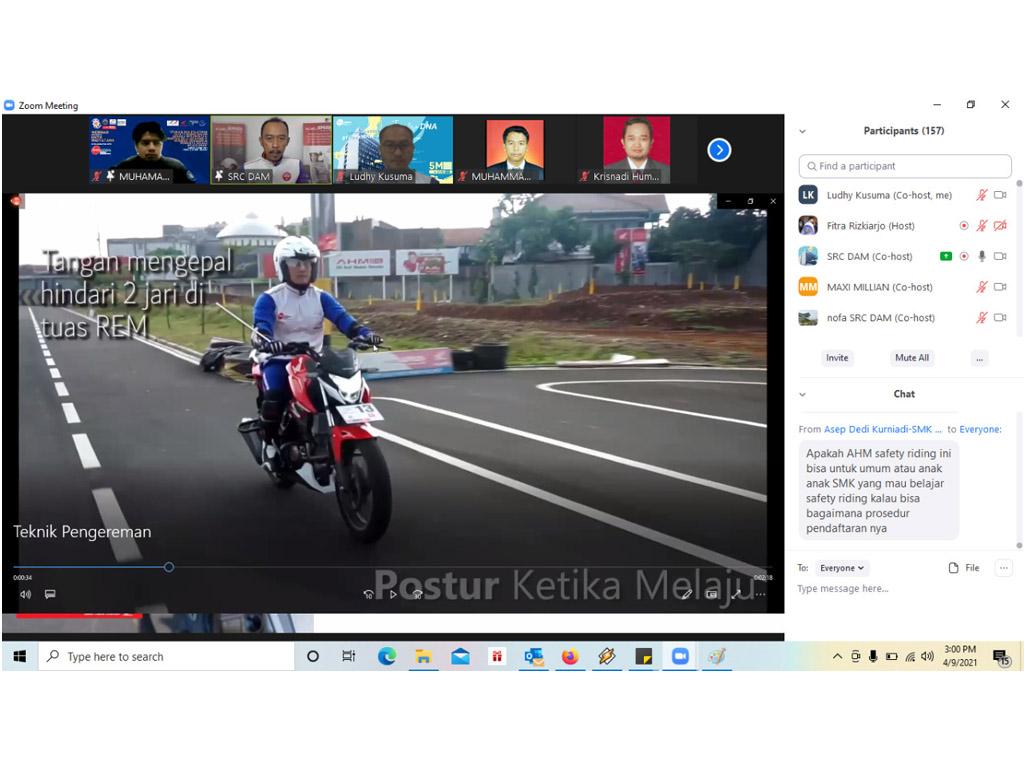Click the Invite button
The width and height of the screenshot is (1024, 768).
point(837,358)
